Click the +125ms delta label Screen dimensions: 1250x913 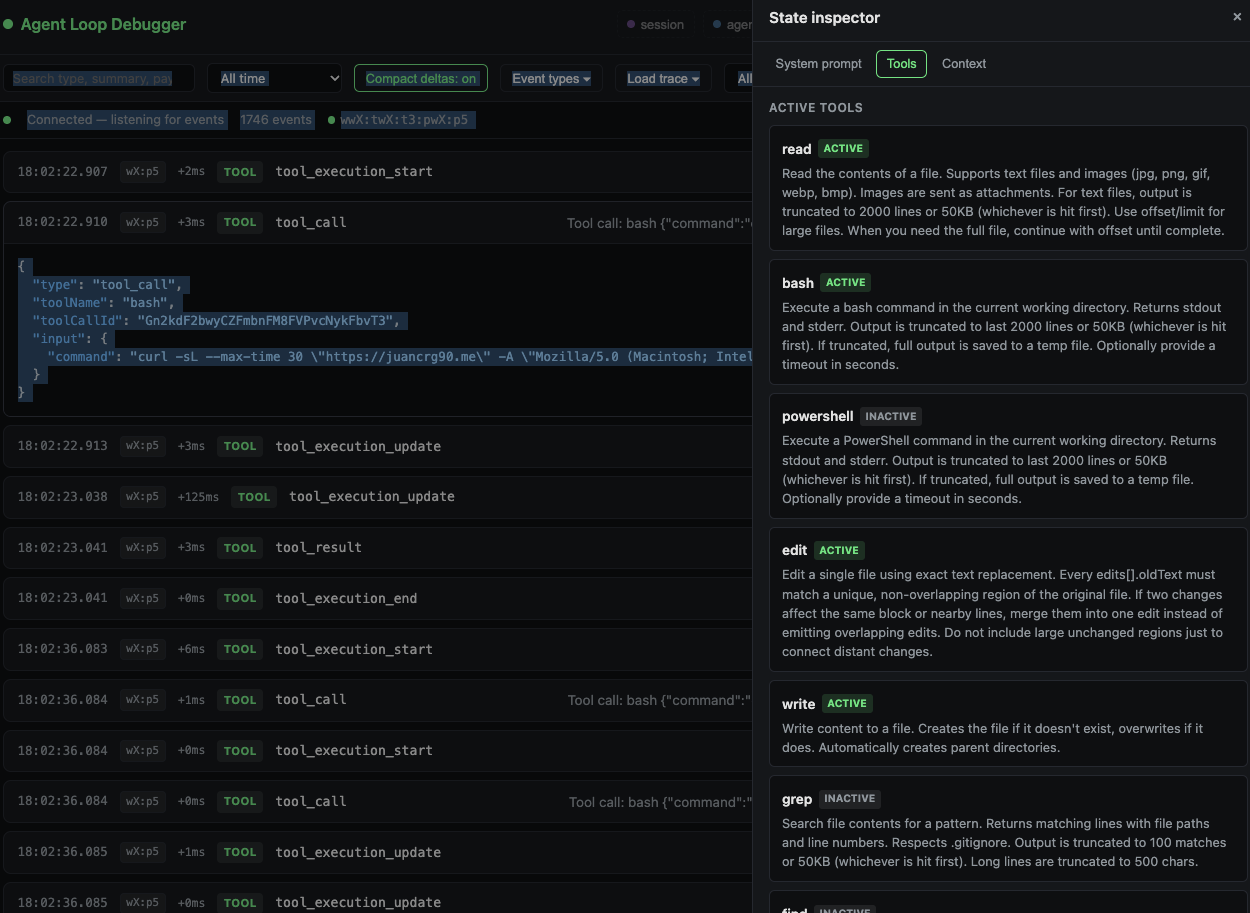point(198,497)
